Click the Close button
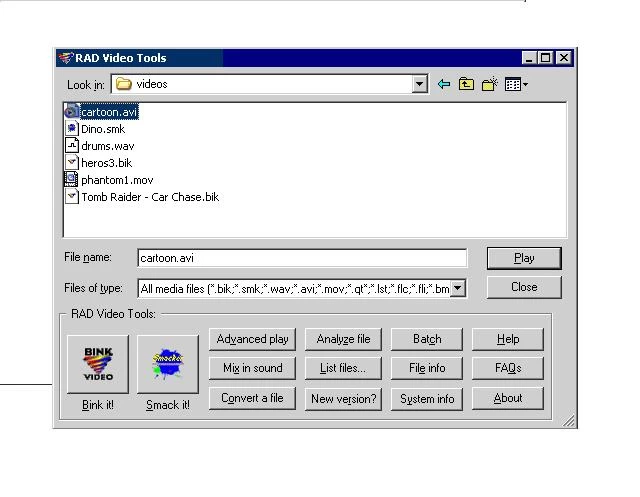This screenshot has height=497, width=640. tap(524, 287)
